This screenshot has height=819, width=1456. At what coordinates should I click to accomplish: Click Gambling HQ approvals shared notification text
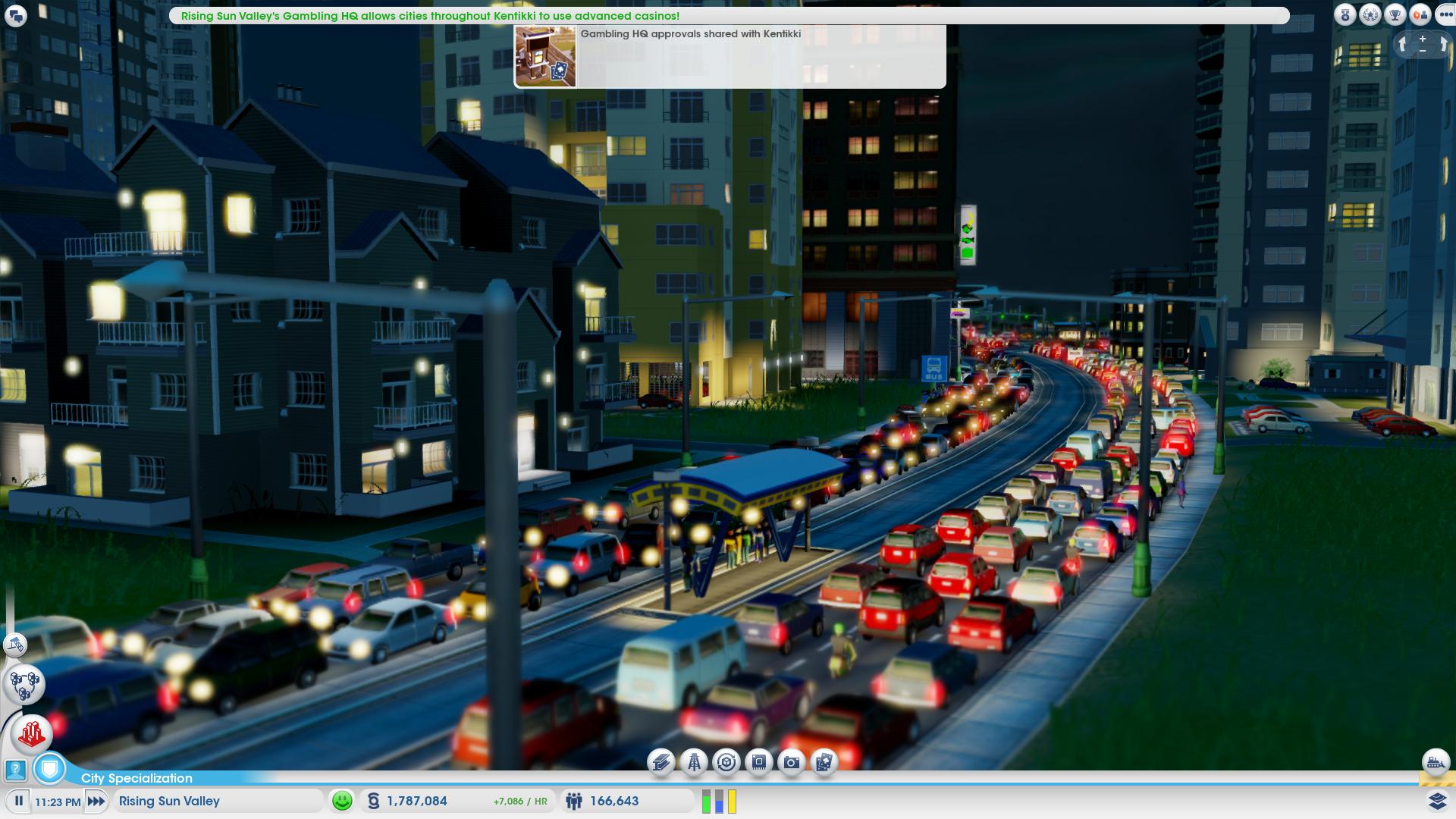pyautogui.click(x=691, y=34)
